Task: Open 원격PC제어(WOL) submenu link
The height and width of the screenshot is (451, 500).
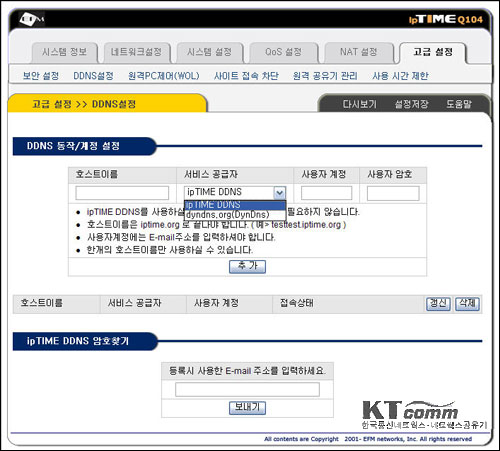Action: coord(164,76)
